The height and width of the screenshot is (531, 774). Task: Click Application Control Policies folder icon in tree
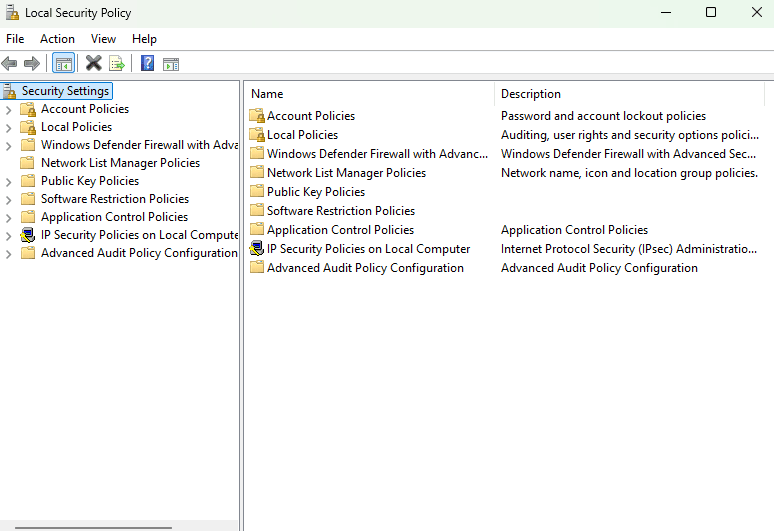click(28, 217)
